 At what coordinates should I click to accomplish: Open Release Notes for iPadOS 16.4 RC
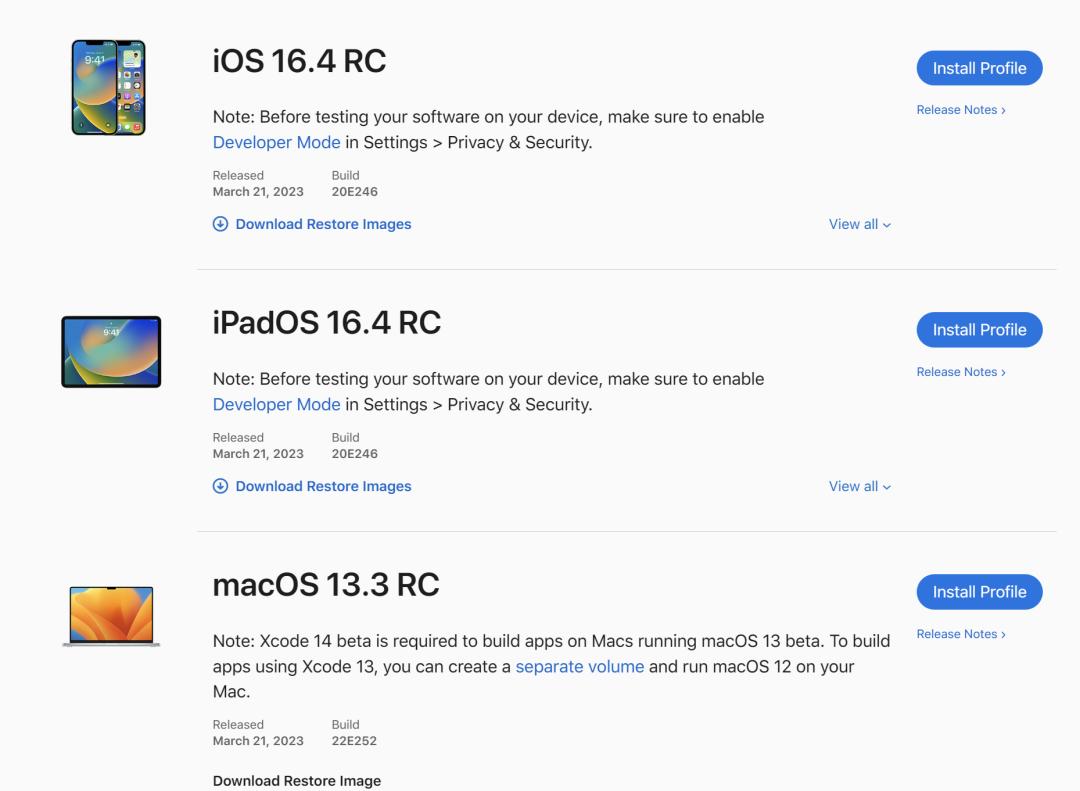pyautogui.click(x=960, y=371)
